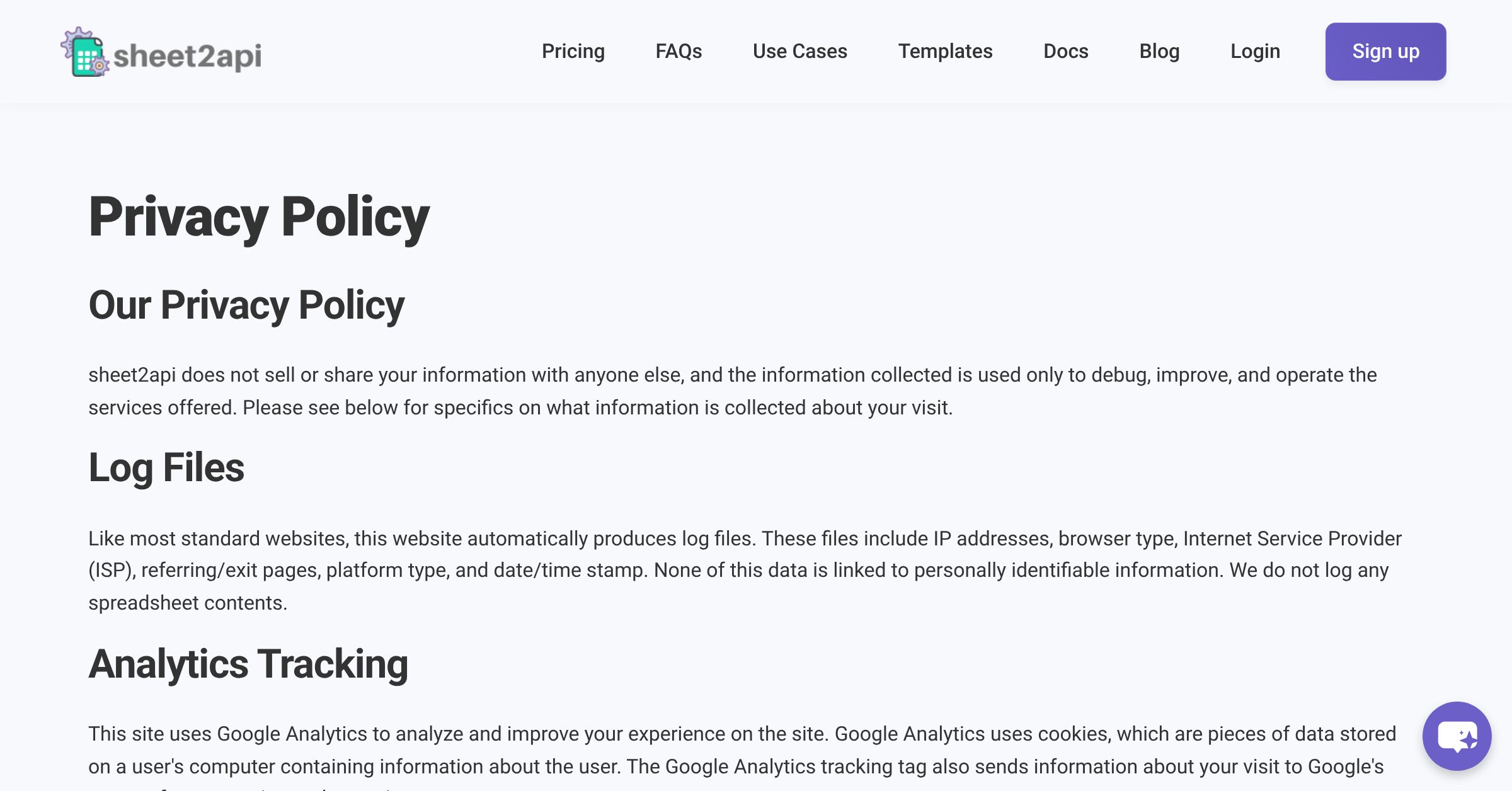Click the sheet2api logo icon
This screenshot has width=1512, height=791.
[86, 54]
